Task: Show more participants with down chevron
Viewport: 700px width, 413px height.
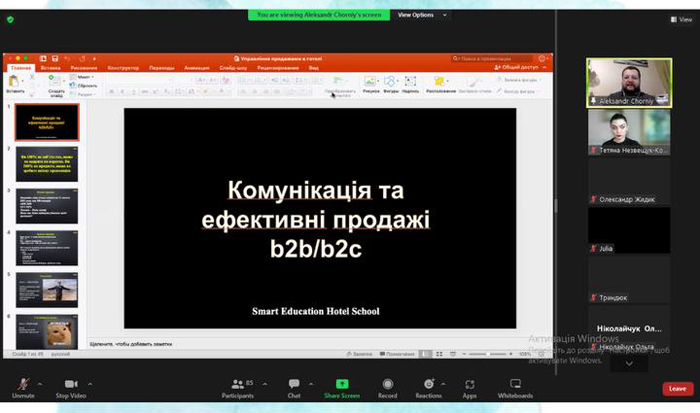Action: [629, 363]
